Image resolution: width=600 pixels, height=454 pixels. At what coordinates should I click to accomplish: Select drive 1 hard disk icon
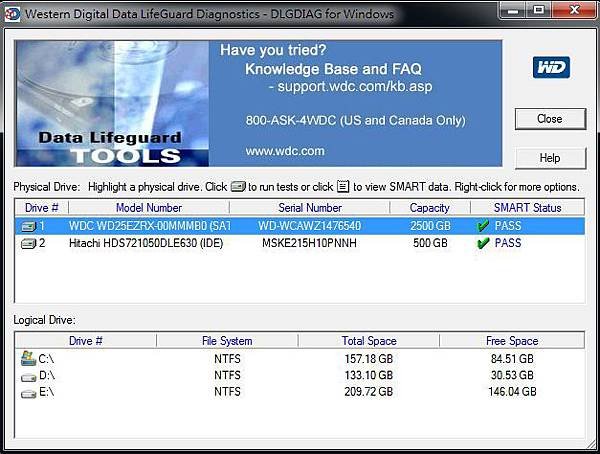(x=28, y=227)
